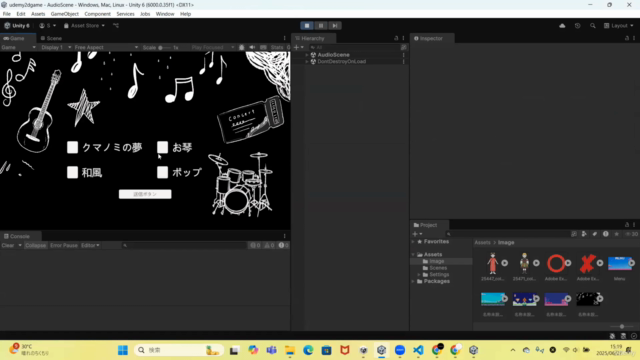Check the 和風 checkbox

pyautogui.click(x=72, y=172)
